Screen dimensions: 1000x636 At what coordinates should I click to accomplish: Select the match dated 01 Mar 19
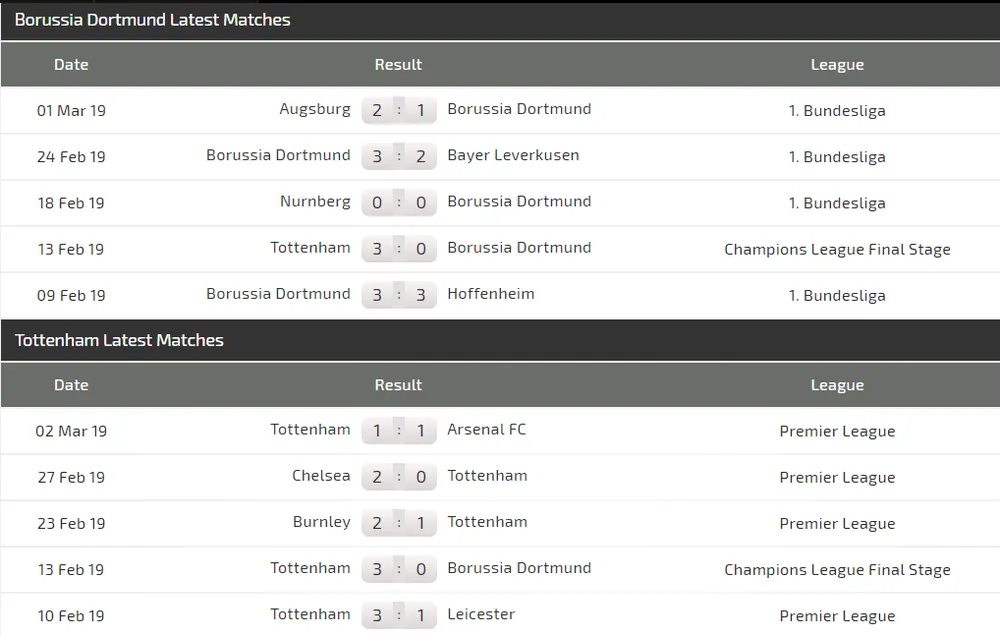coord(71,110)
